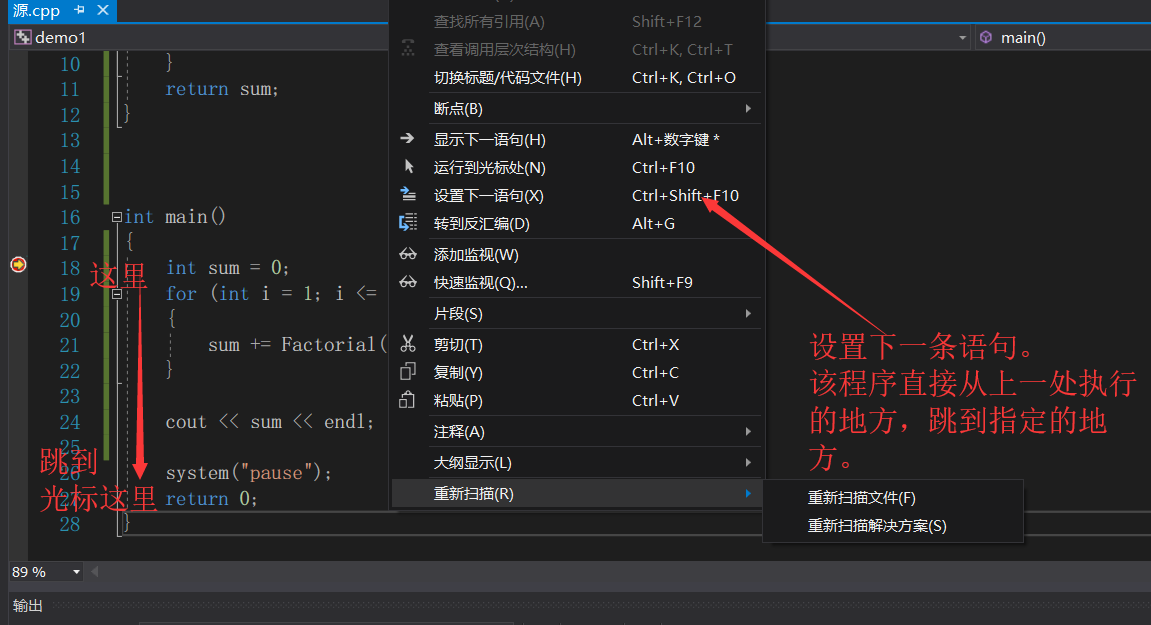The image size is (1151, 625).
Task: Open the 89 % zoom level dropdown
Action: 76,571
